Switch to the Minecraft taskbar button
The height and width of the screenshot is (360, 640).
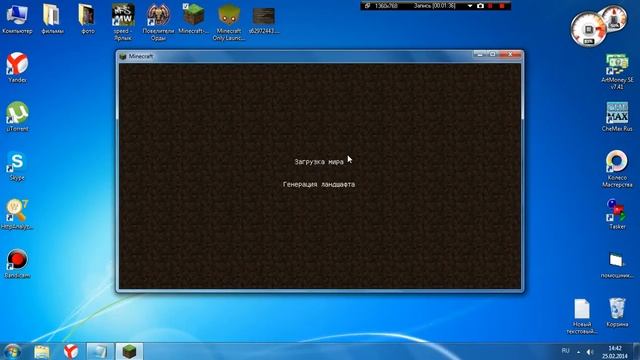129,351
